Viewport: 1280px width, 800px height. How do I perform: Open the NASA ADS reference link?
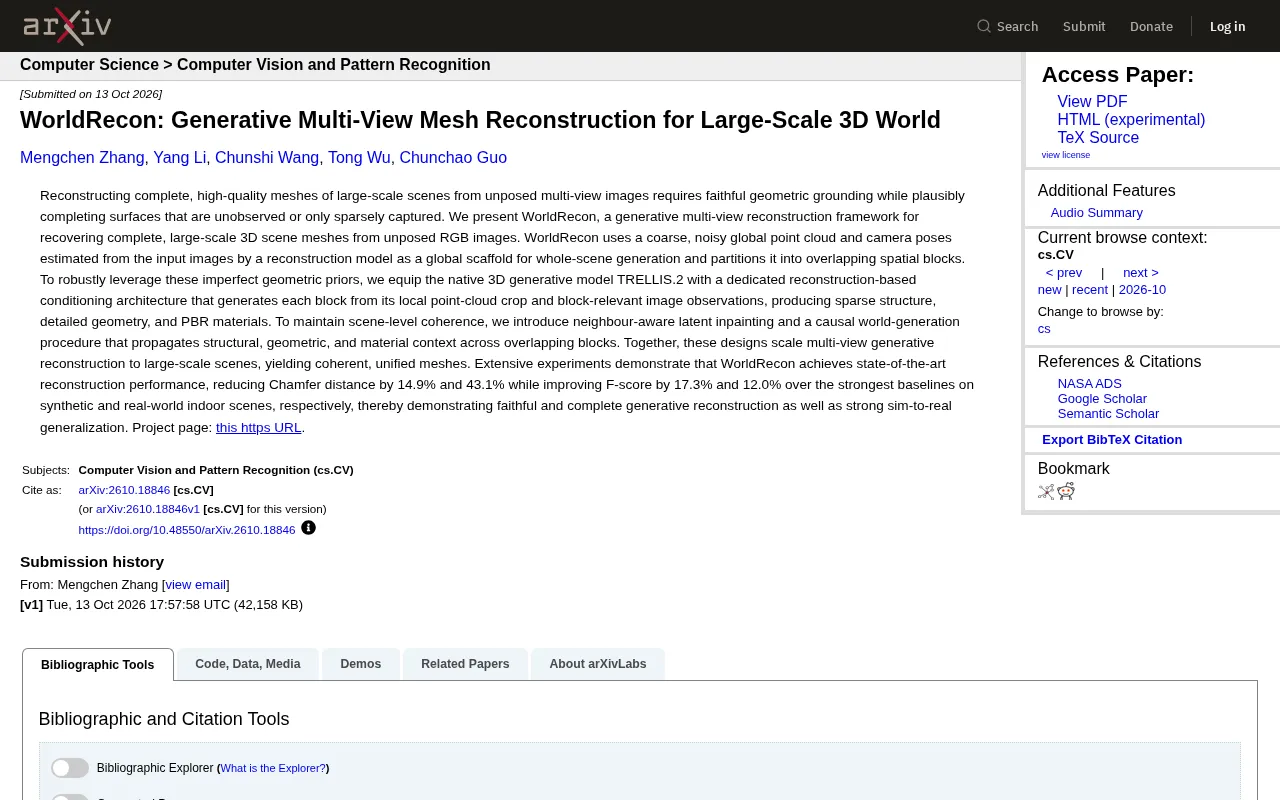point(1090,384)
